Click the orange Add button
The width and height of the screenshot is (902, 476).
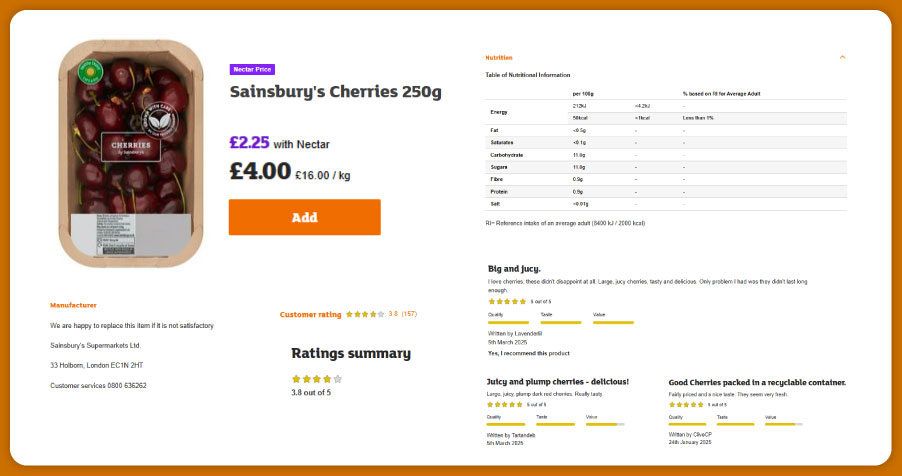click(304, 217)
